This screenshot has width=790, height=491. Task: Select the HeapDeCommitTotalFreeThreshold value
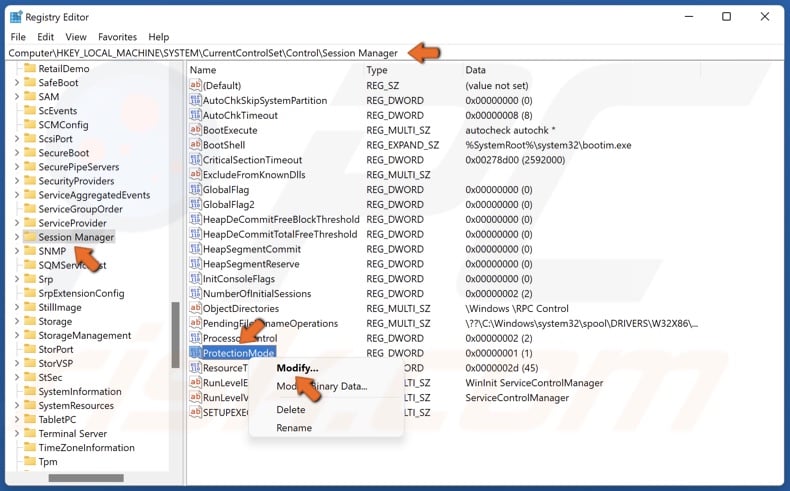280,234
